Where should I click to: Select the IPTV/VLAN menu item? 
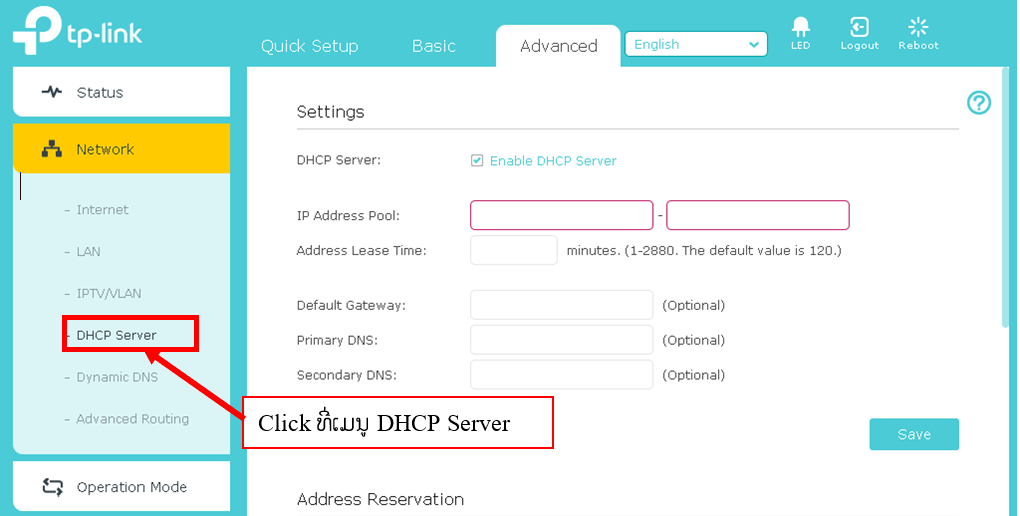(x=108, y=293)
